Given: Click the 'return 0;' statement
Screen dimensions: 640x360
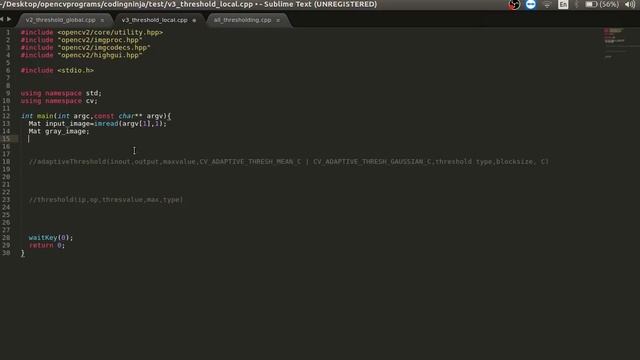Looking at the screenshot, I should coord(47,245).
